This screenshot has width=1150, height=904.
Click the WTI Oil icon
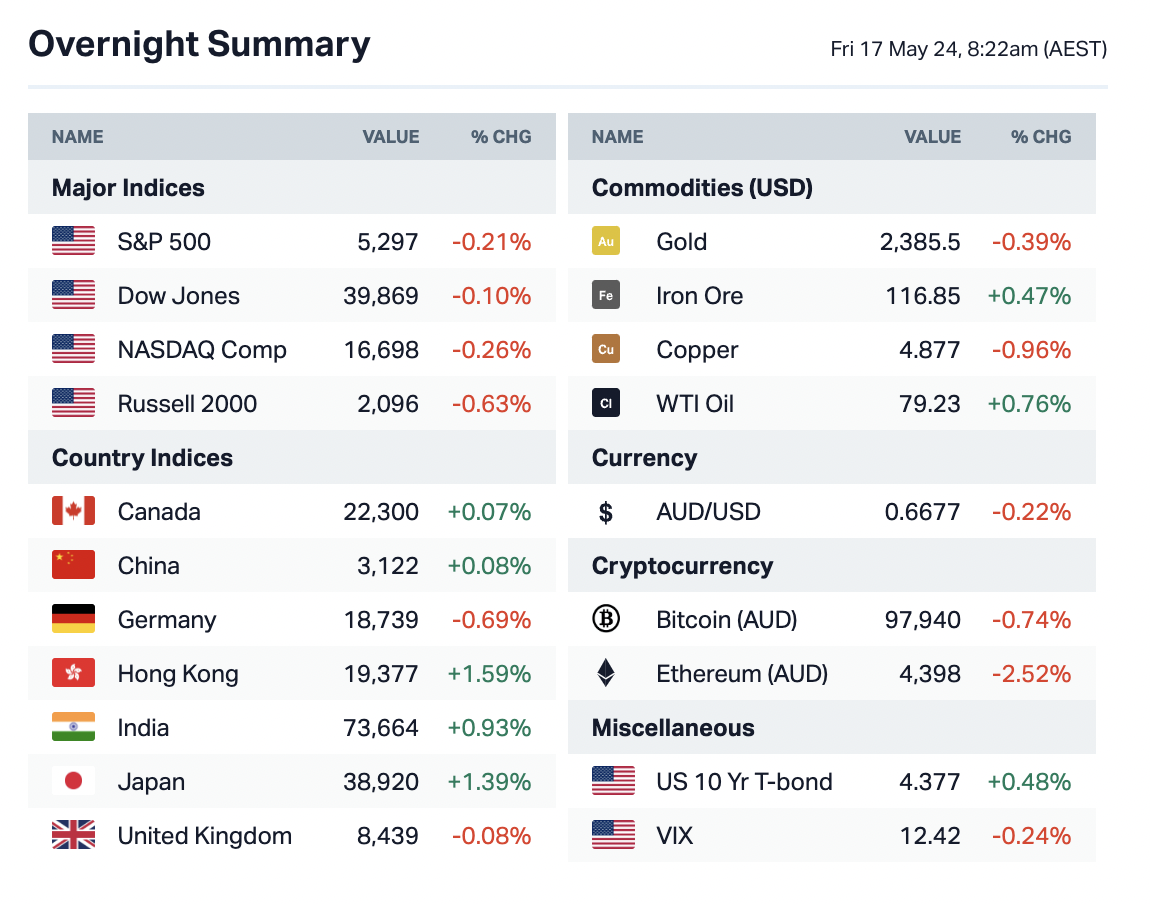tap(606, 403)
